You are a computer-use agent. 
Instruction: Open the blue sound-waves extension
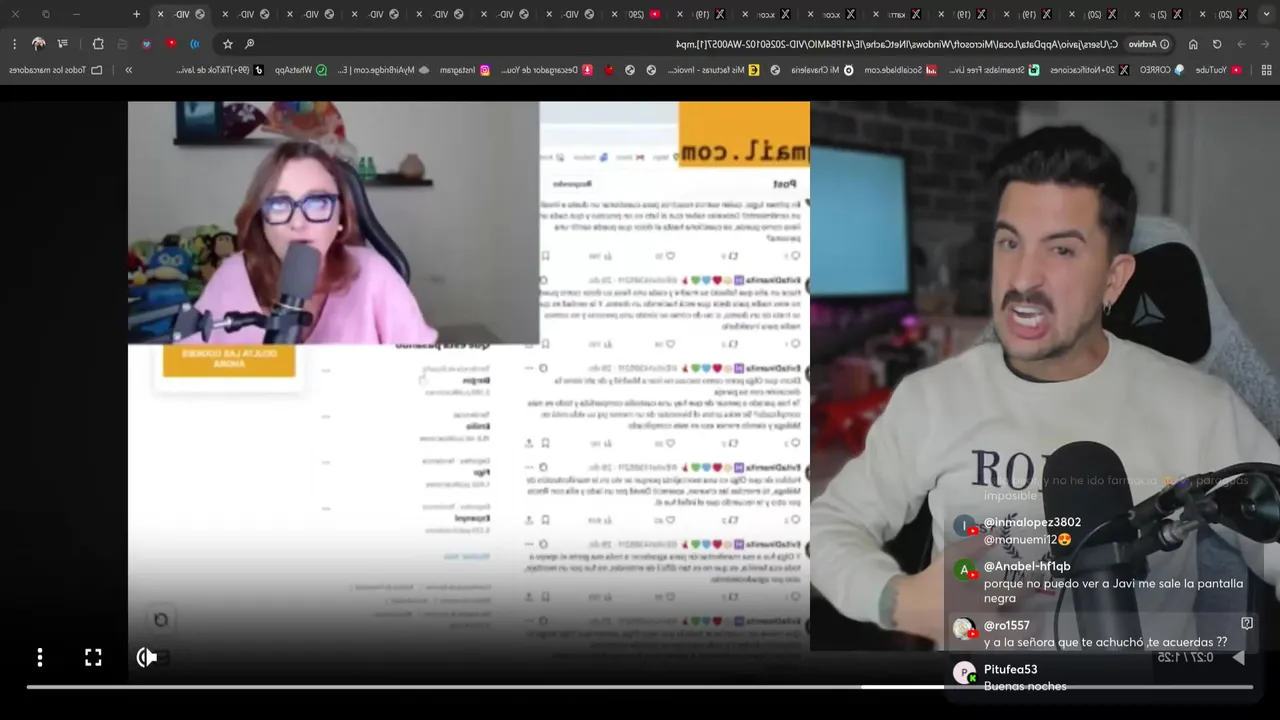click(195, 44)
